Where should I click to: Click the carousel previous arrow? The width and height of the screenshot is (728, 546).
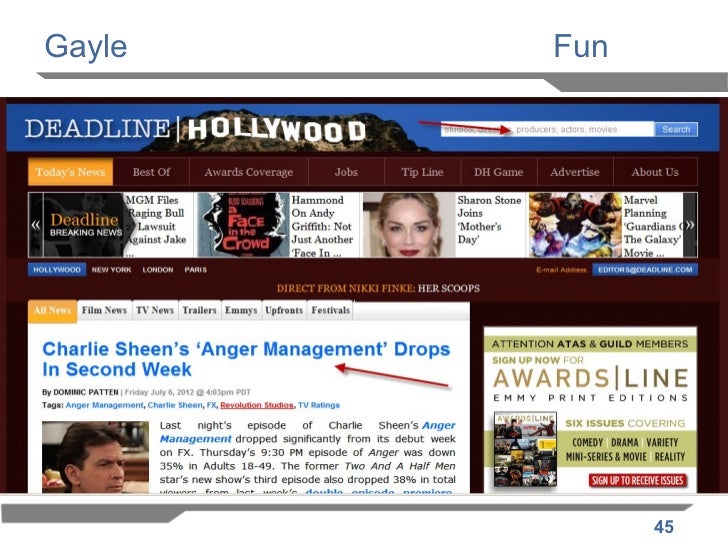(x=36, y=225)
